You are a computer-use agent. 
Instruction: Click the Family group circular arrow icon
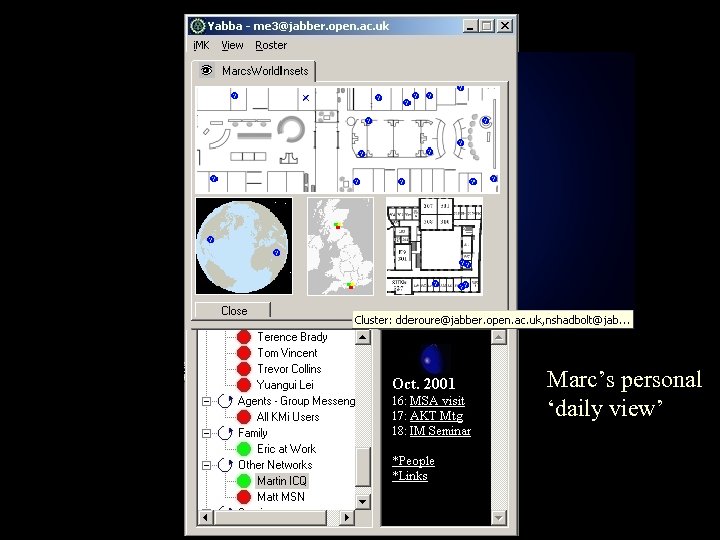(225, 433)
